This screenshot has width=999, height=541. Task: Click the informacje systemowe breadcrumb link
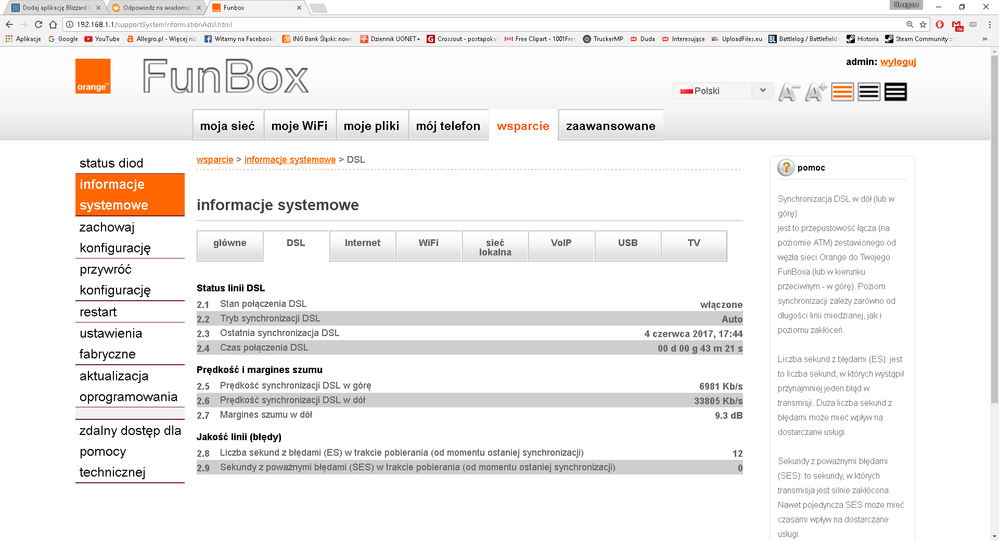[290, 159]
